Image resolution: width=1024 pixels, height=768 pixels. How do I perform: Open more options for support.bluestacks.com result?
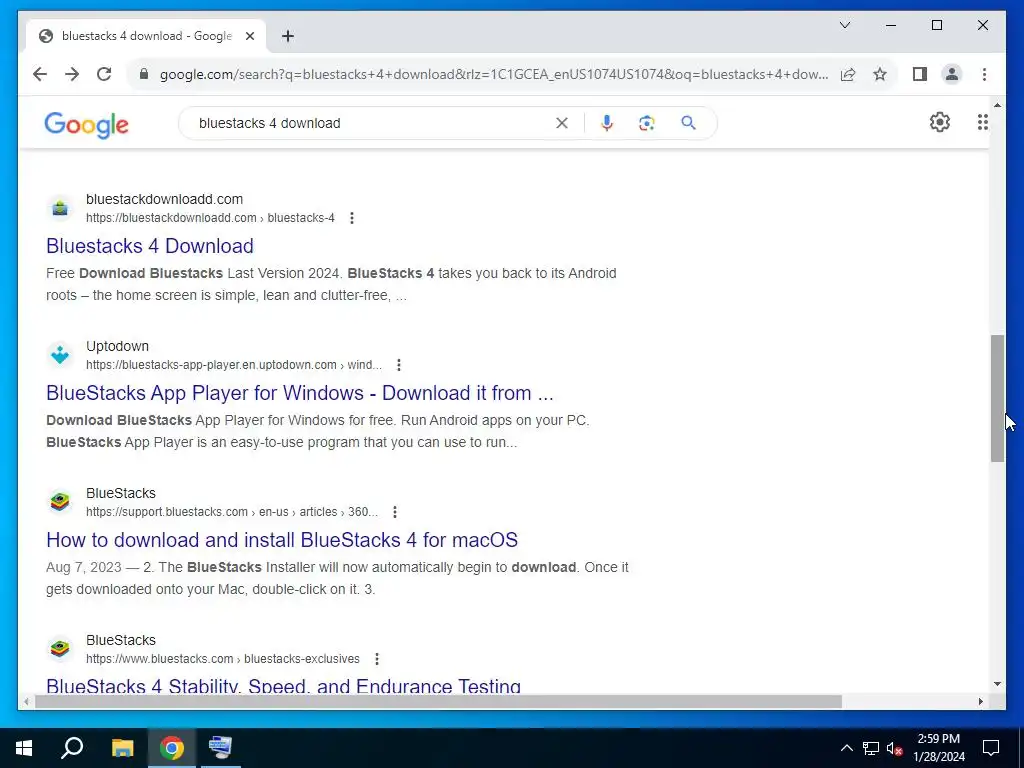[x=395, y=512]
